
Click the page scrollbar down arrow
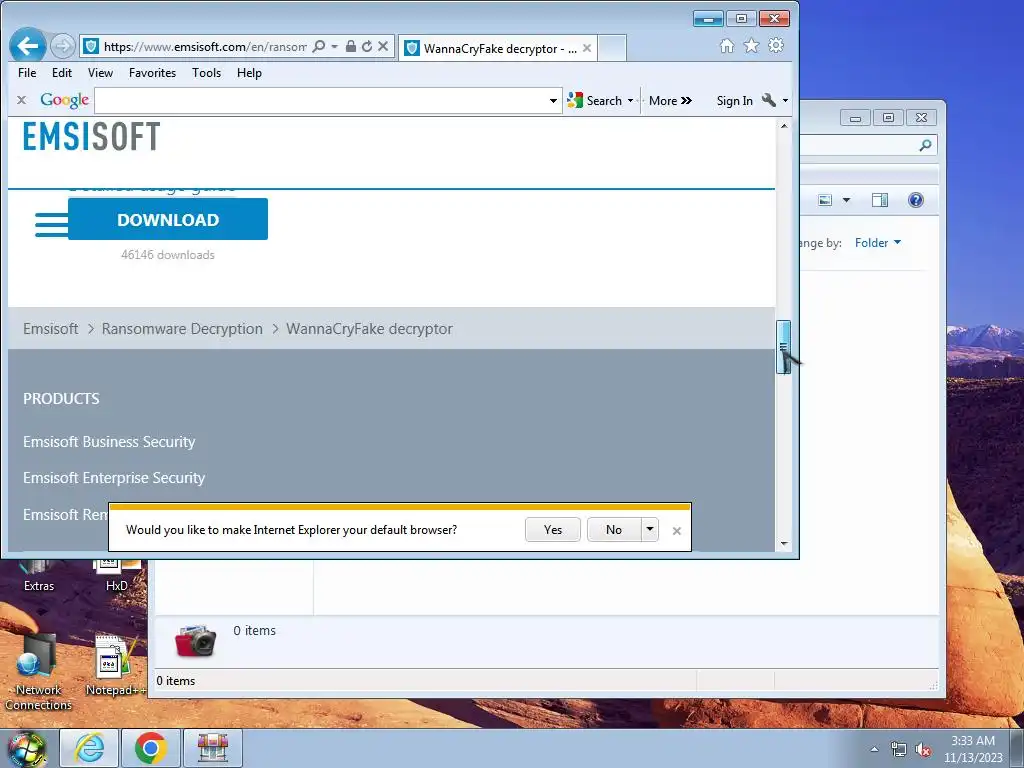pos(784,543)
